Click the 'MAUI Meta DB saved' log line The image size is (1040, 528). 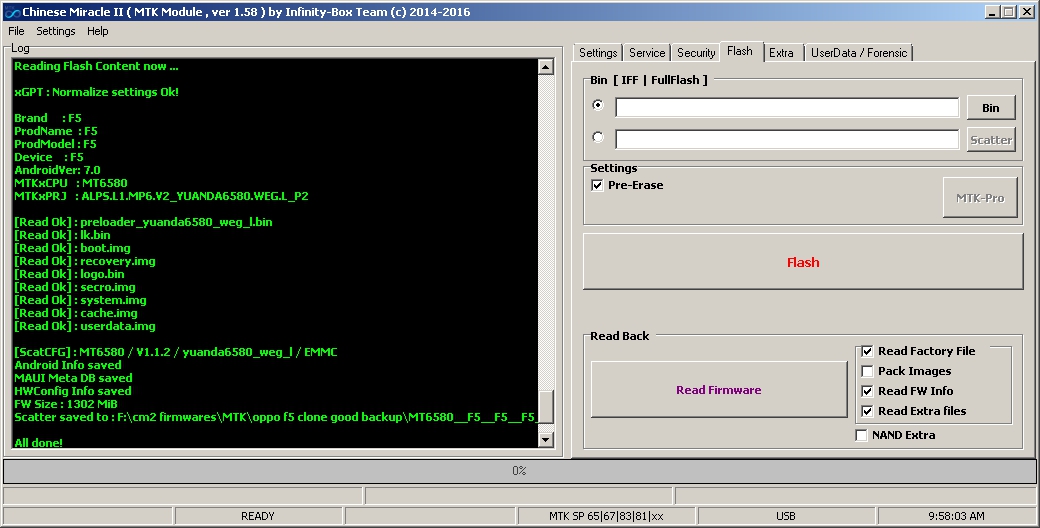[x=73, y=378]
